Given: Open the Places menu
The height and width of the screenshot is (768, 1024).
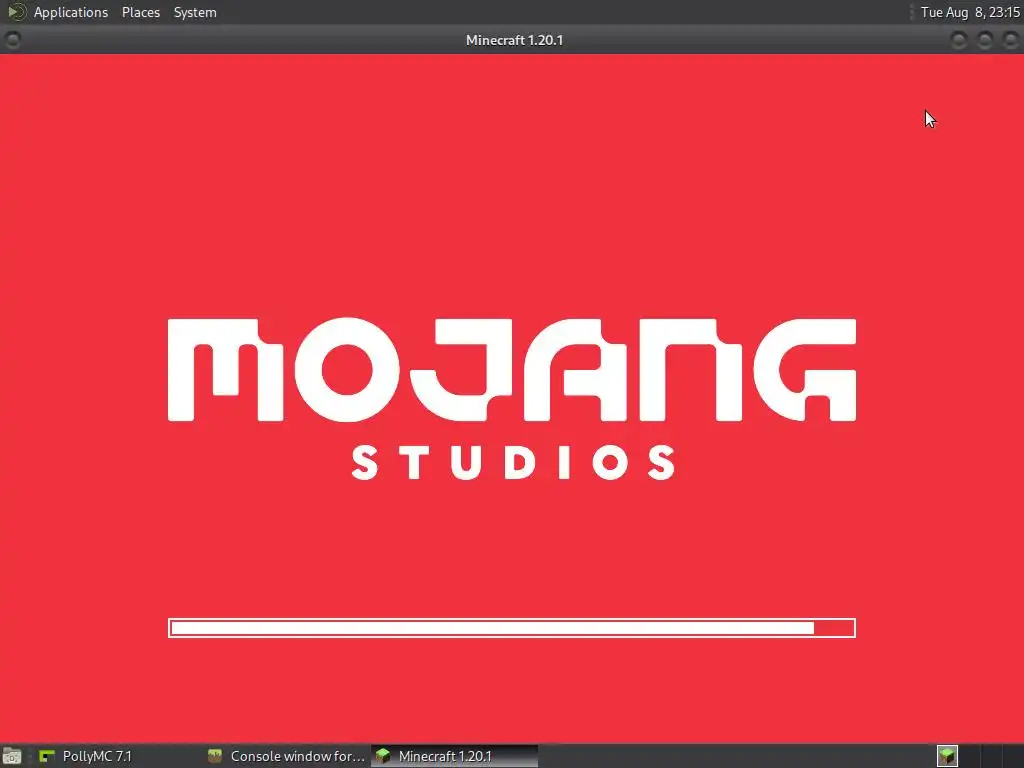Looking at the screenshot, I should [140, 12].
